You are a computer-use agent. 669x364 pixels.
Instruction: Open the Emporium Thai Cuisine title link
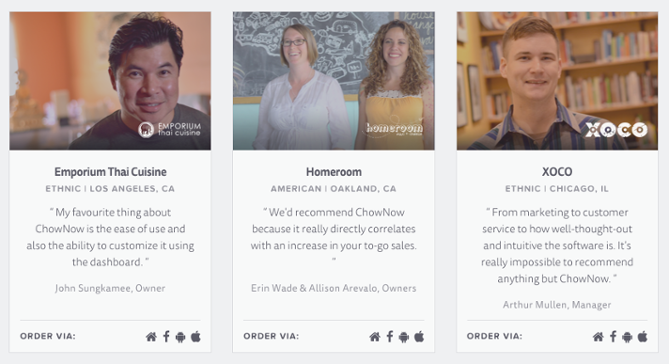point(110,172)
